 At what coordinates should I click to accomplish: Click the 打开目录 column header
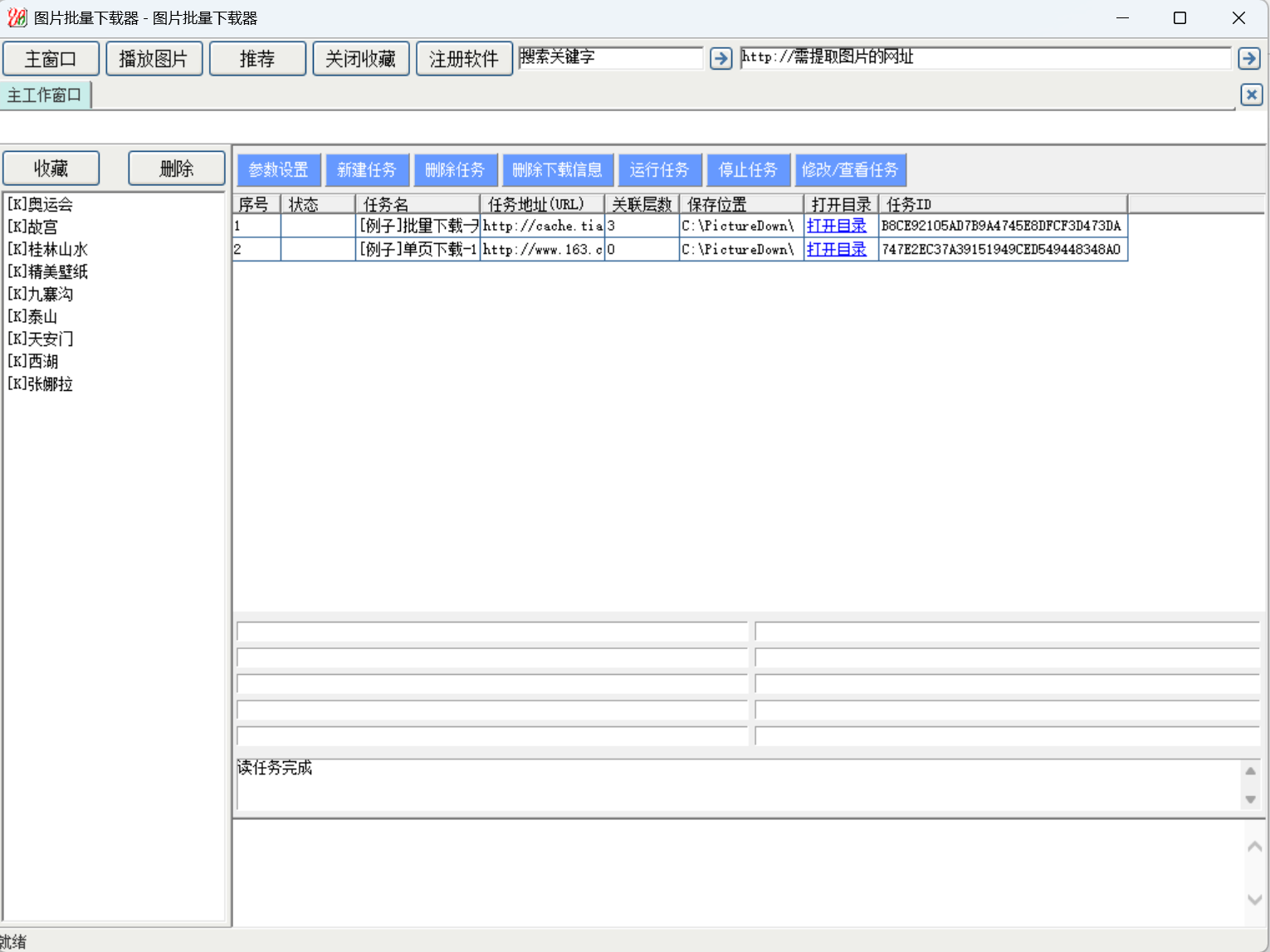[x=841, y=204]
